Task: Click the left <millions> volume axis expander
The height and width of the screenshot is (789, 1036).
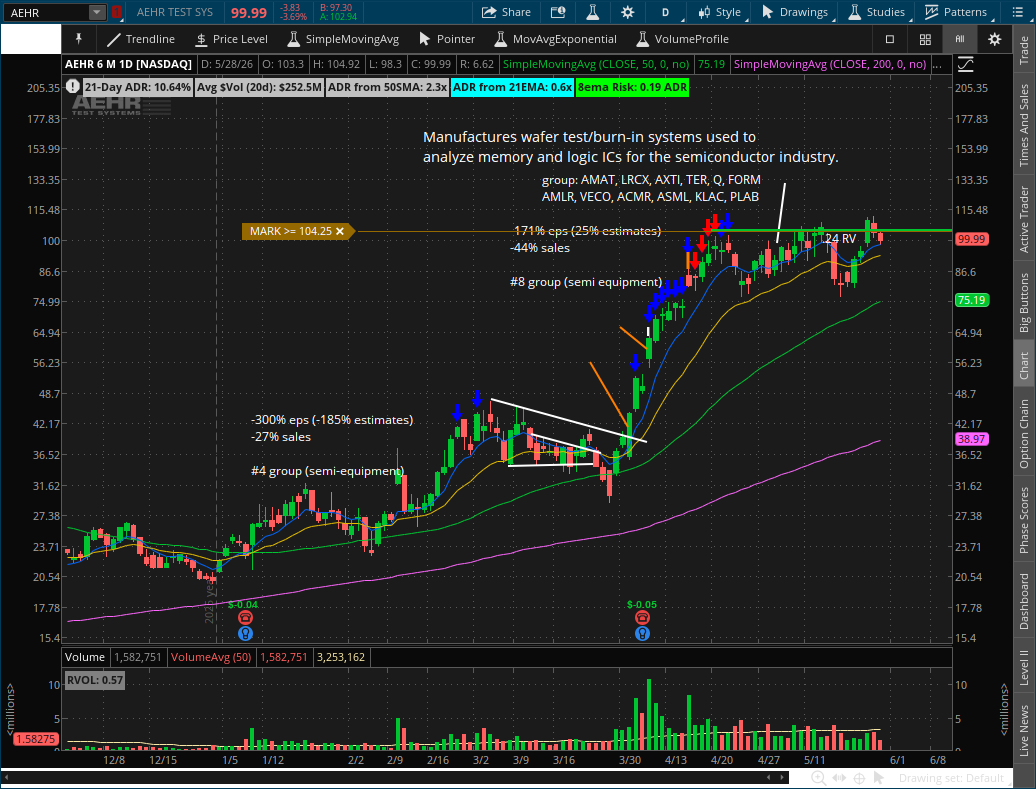Action: (10, 708)
